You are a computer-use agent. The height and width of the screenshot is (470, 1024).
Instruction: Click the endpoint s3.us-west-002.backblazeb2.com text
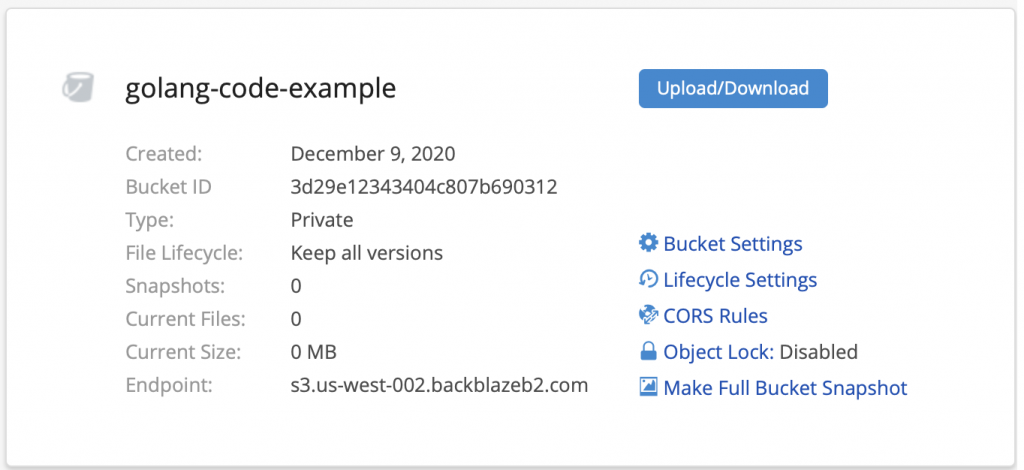pyautogui.click(x=440, y=385)
